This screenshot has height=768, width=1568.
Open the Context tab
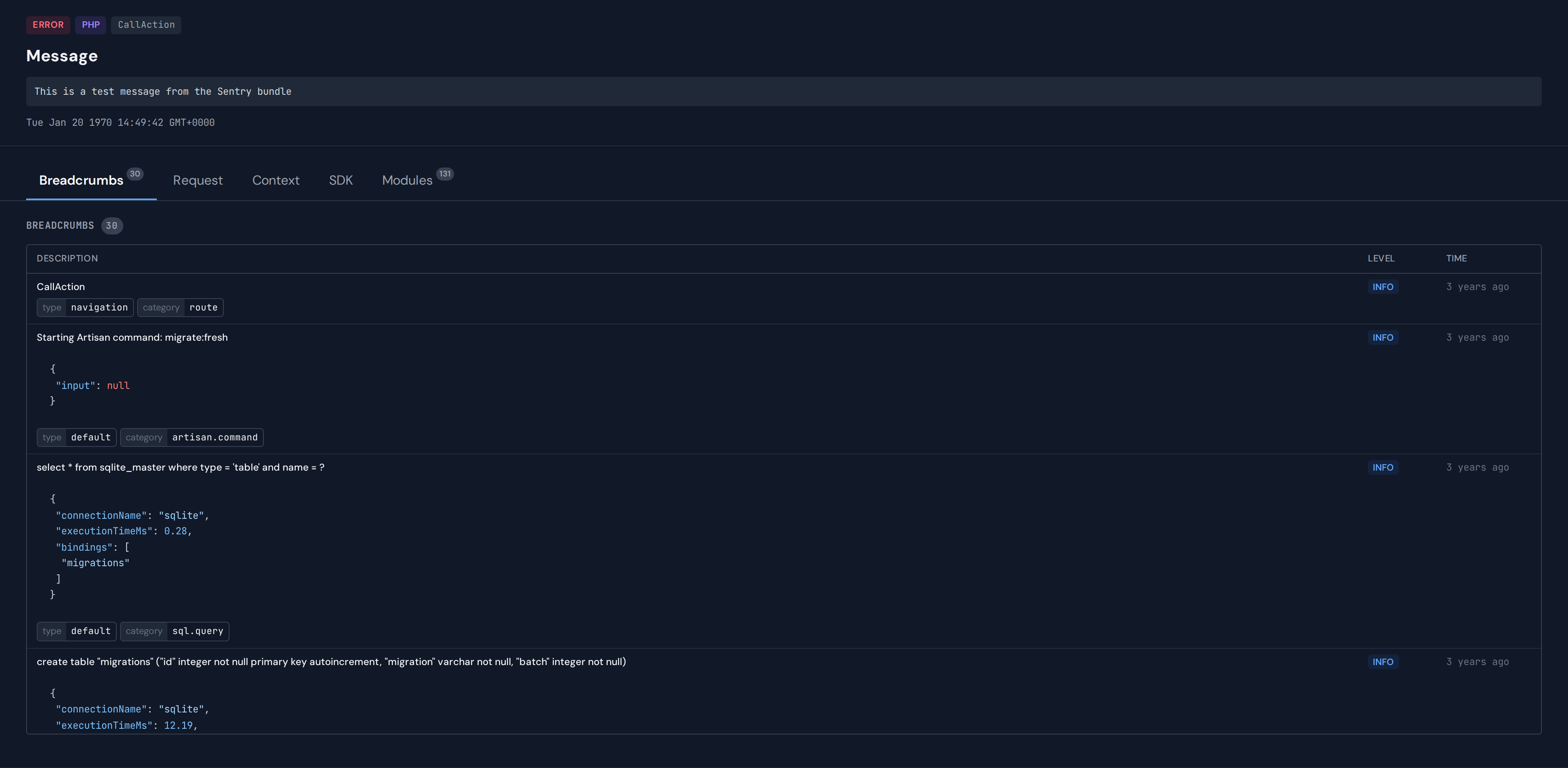pyautogui.click(x=275, y=180)
